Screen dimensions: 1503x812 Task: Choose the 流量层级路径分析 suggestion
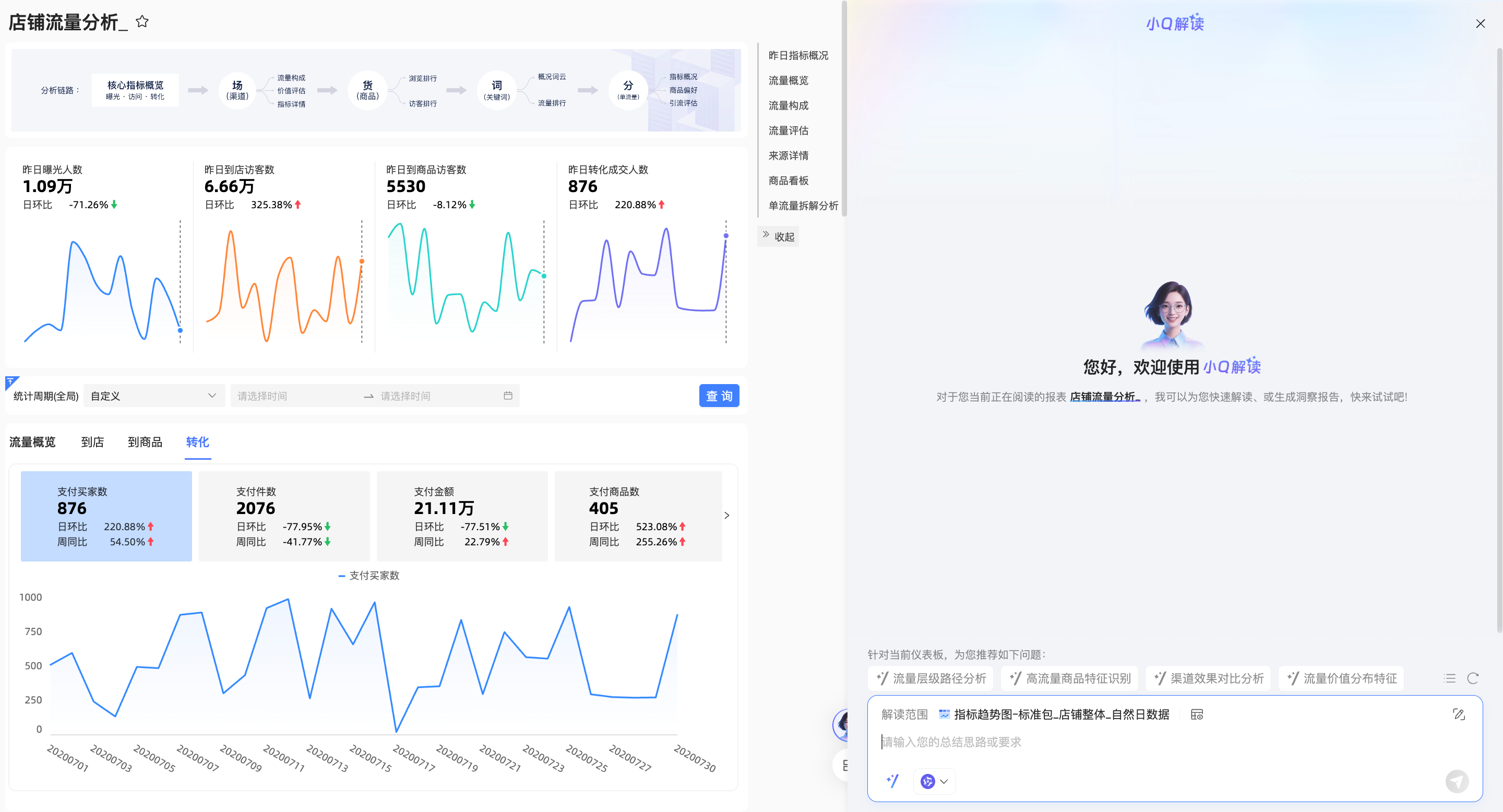pos(931,678)
